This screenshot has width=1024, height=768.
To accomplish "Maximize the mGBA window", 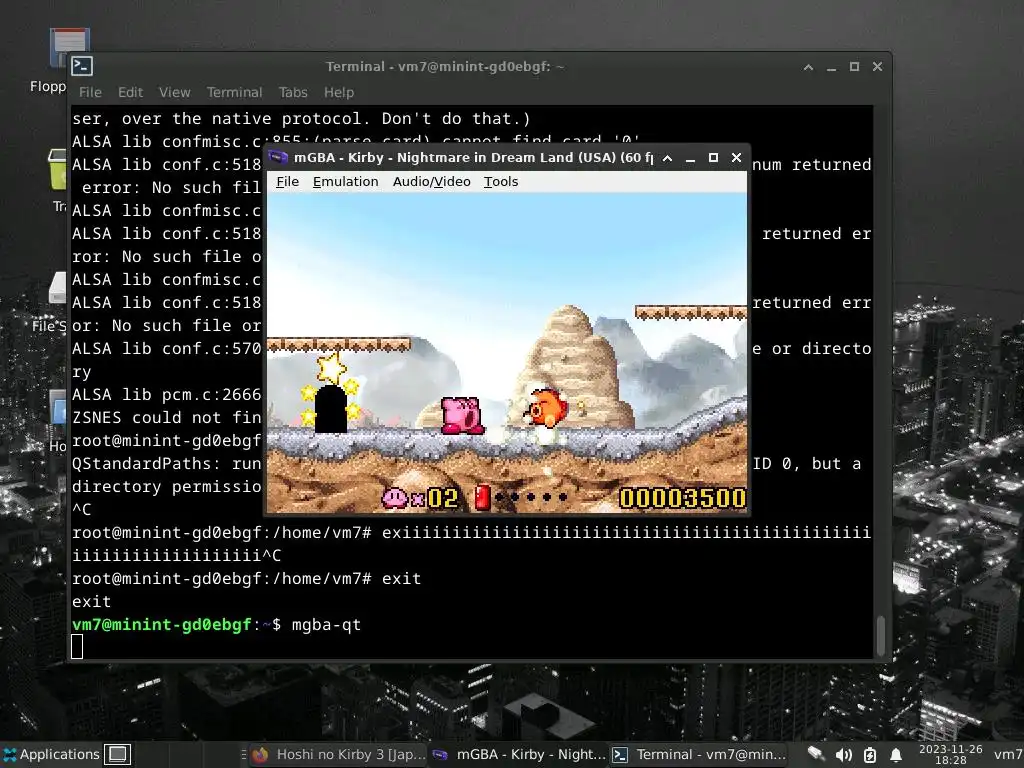I will pos(713,158).
